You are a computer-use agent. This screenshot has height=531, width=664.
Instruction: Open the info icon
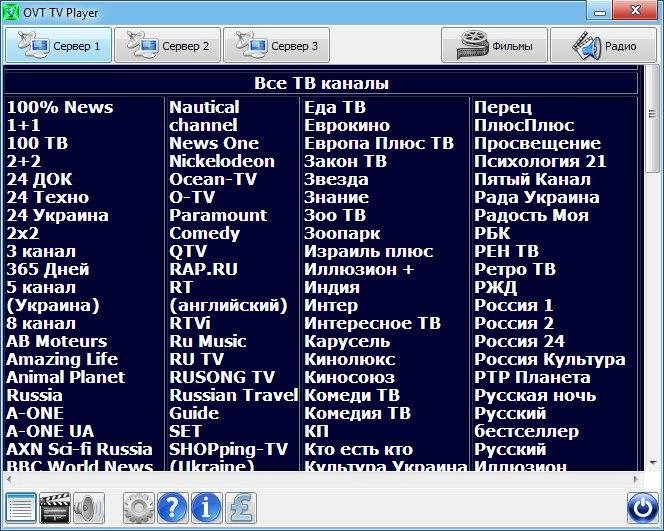click(206, 507)
